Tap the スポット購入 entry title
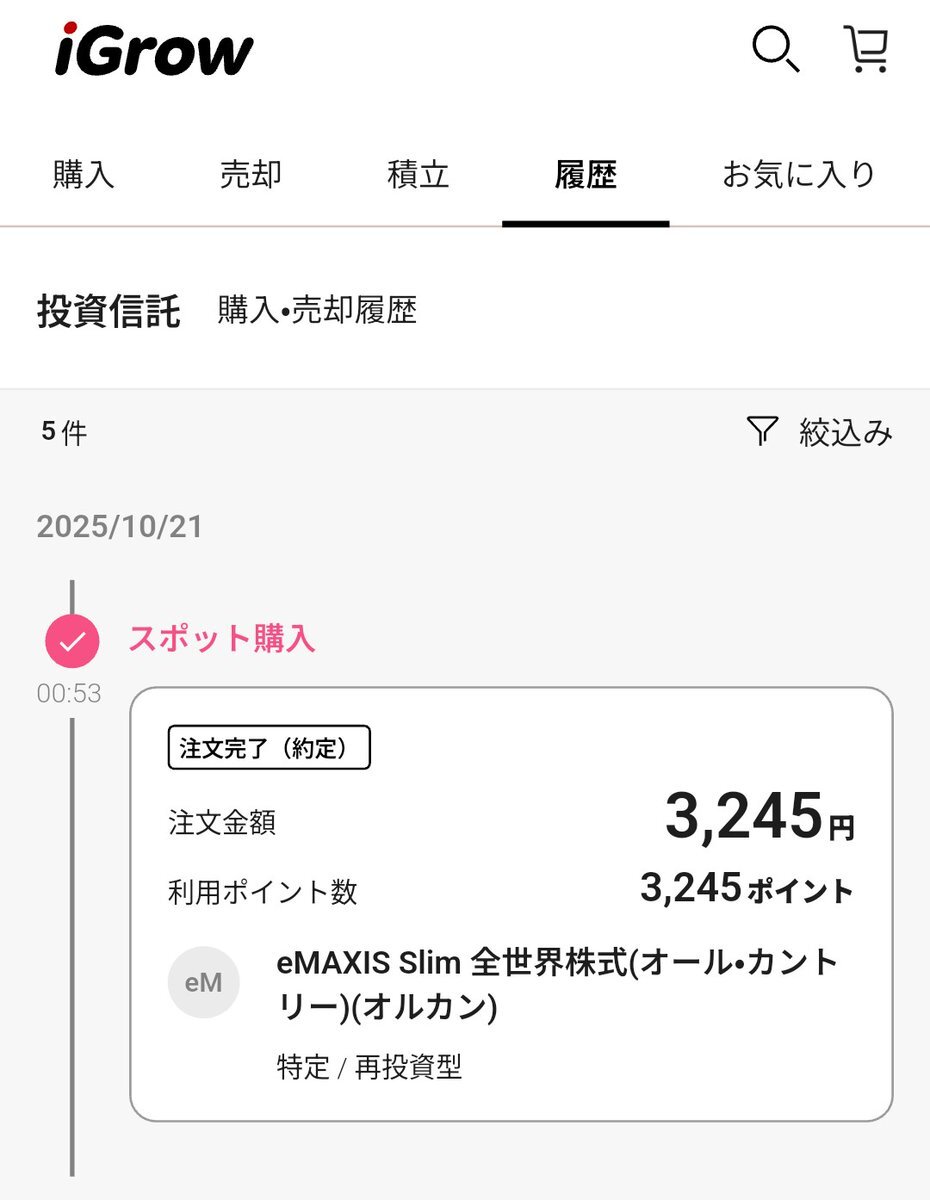Image resolution: width=930 pixels, height=1200 pixels. point(221,639)
